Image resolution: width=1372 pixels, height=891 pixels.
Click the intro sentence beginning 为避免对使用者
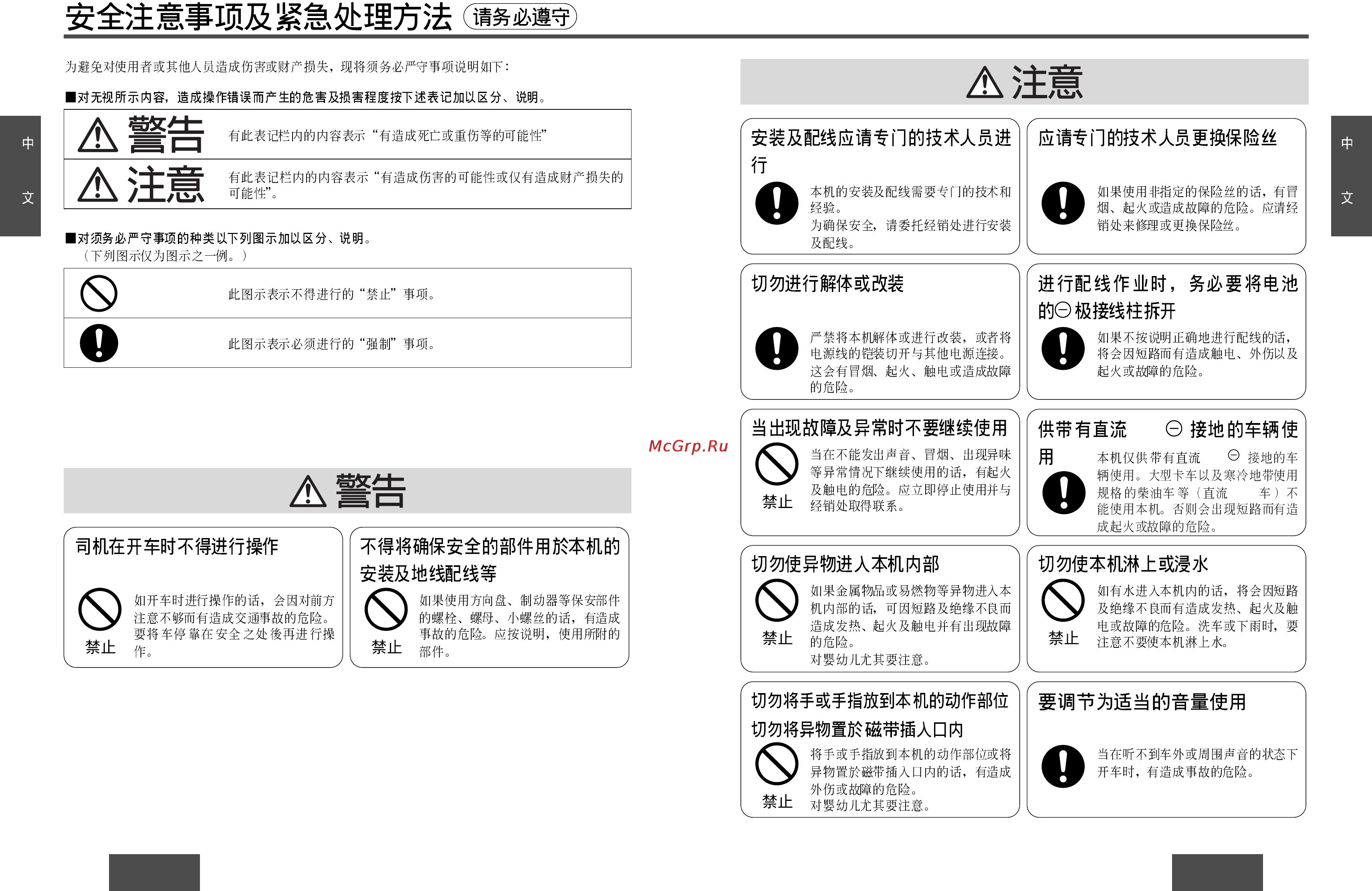tap(288, 67)
